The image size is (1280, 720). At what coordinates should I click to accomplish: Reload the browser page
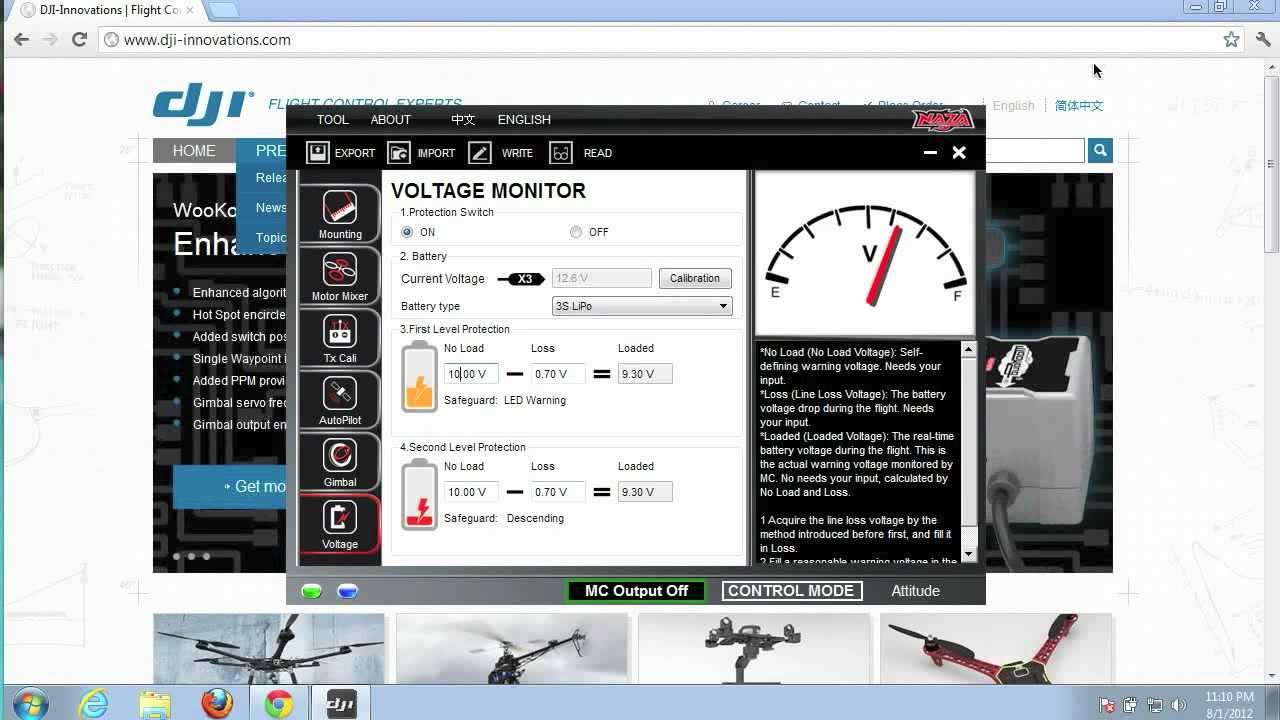coord(80,40)
